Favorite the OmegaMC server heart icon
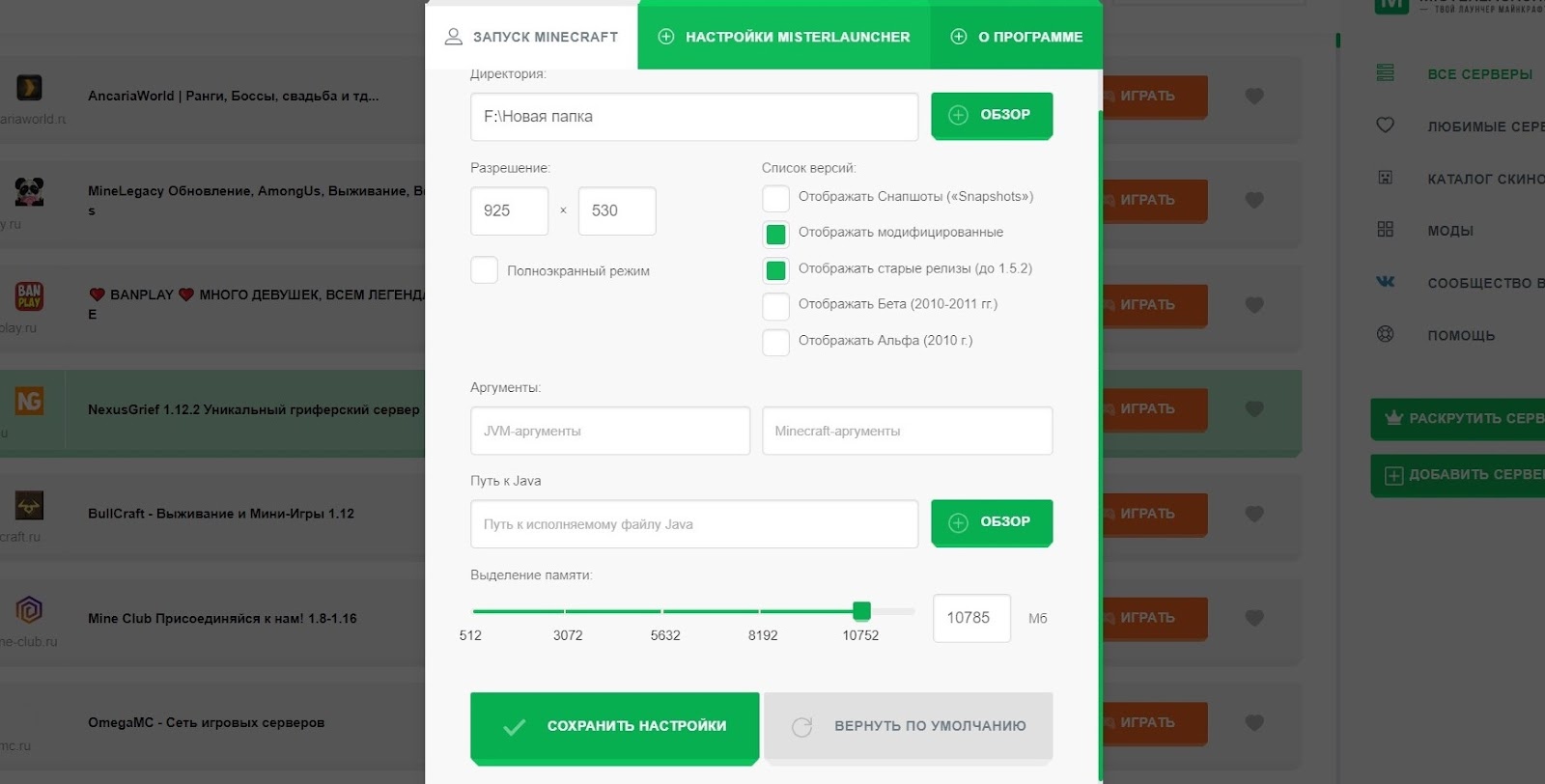Image resolution: width=1545 pixels, height=784 pixels. [x=1254, y=723]
